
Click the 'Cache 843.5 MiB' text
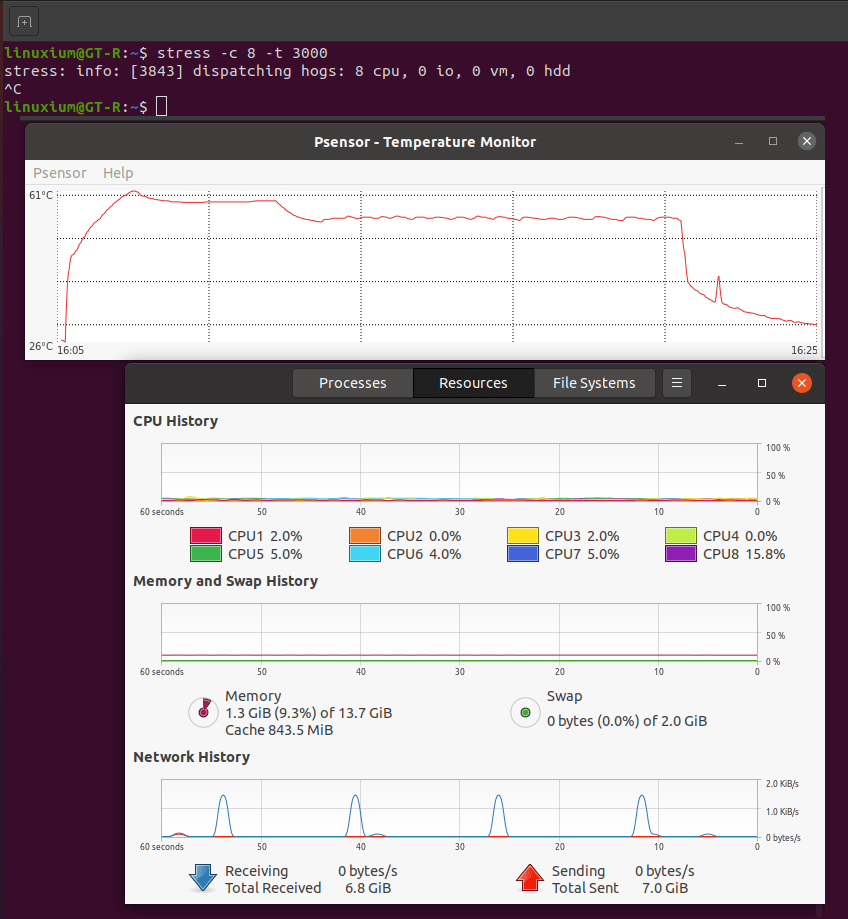coord(279,730)
